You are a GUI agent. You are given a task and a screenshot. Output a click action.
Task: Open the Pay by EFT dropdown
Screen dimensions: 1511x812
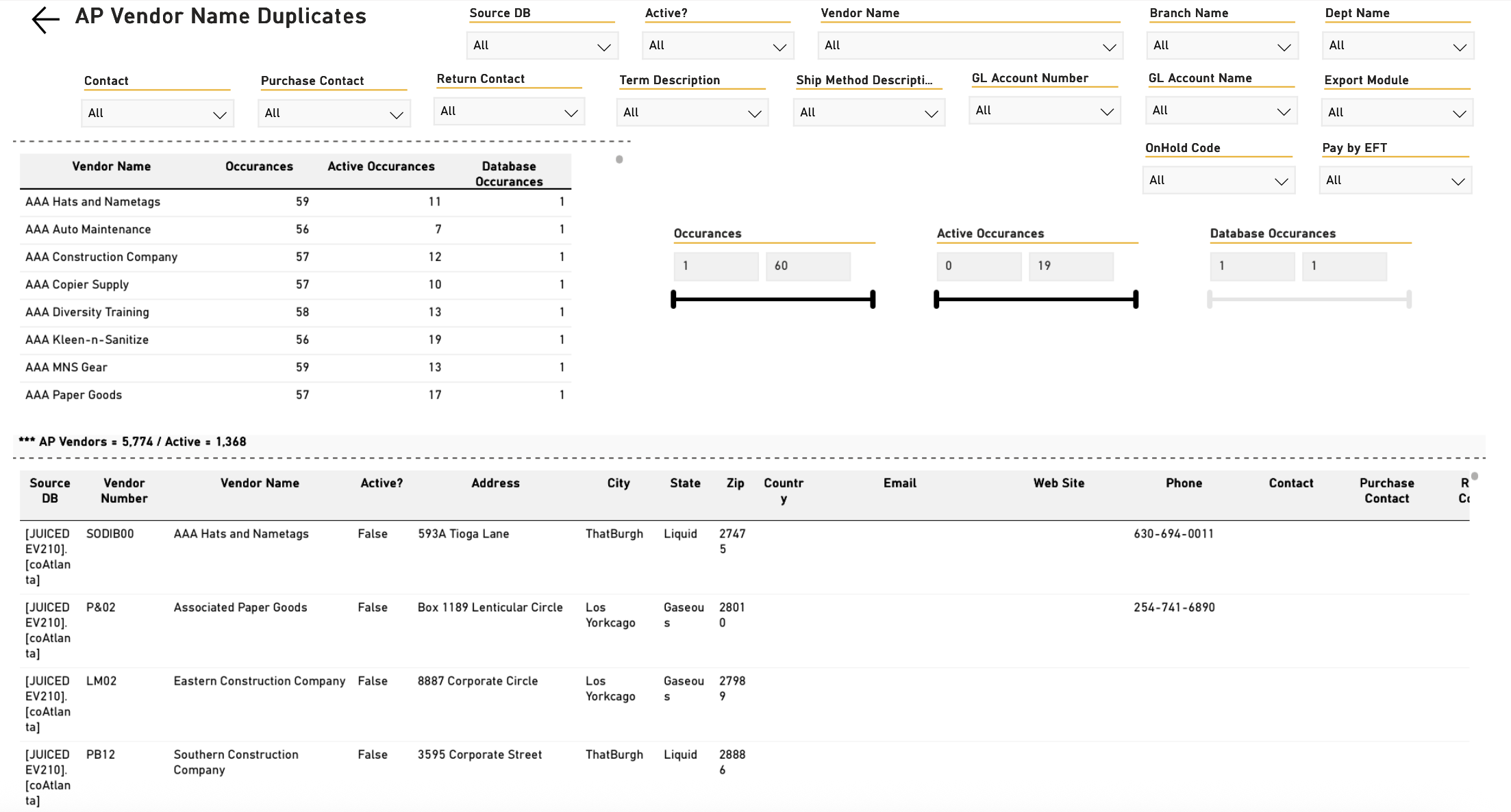pos(1395,181)
